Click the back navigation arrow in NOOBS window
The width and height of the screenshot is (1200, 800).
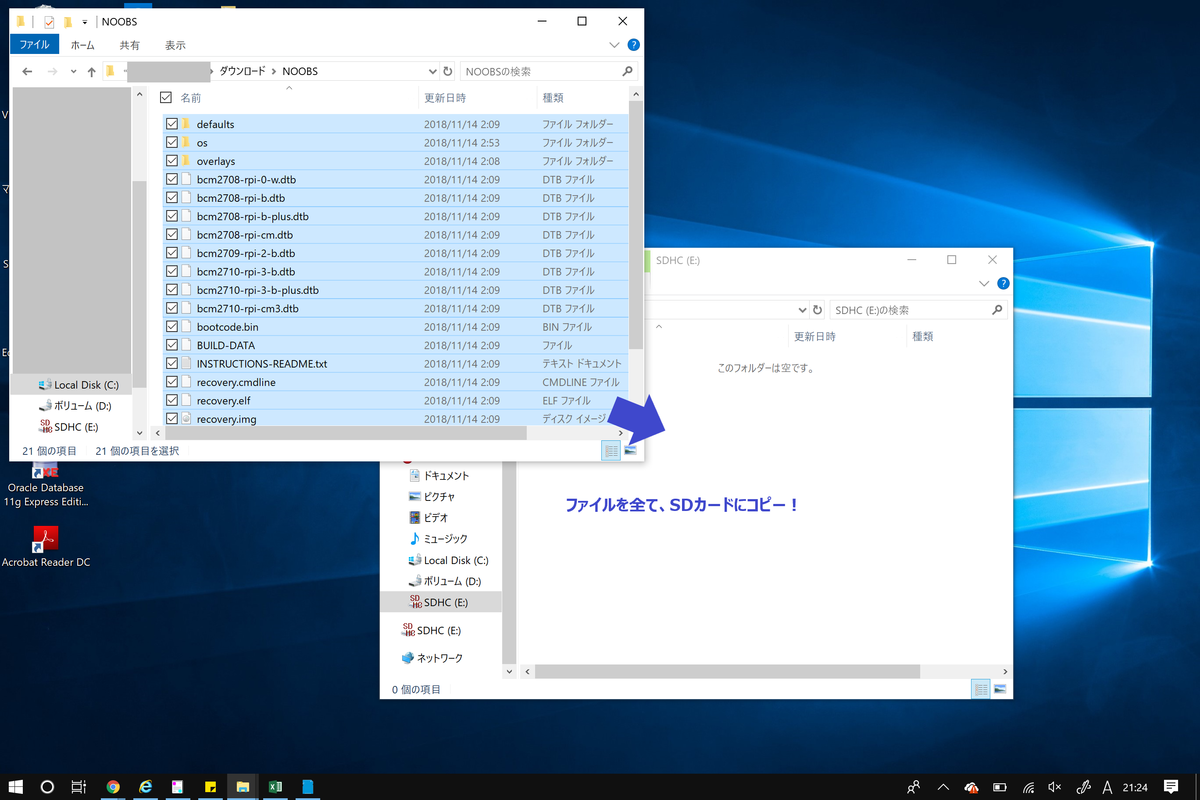coord(27,71)
